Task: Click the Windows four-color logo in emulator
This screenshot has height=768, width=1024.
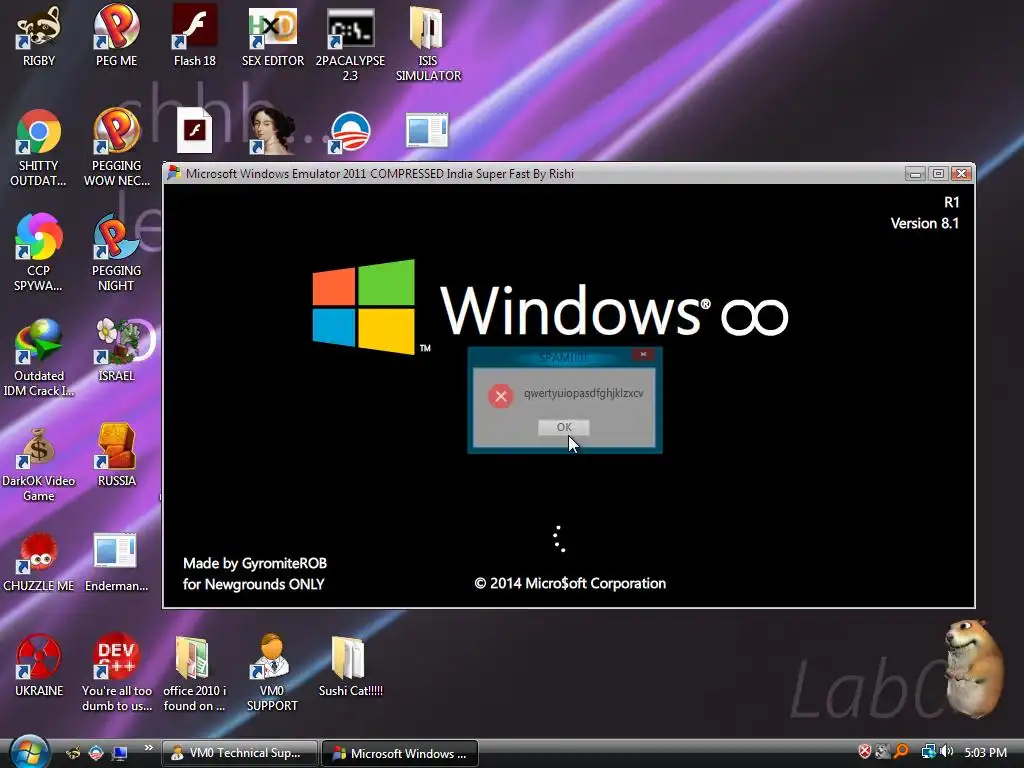Action: [x=364, y=307]
